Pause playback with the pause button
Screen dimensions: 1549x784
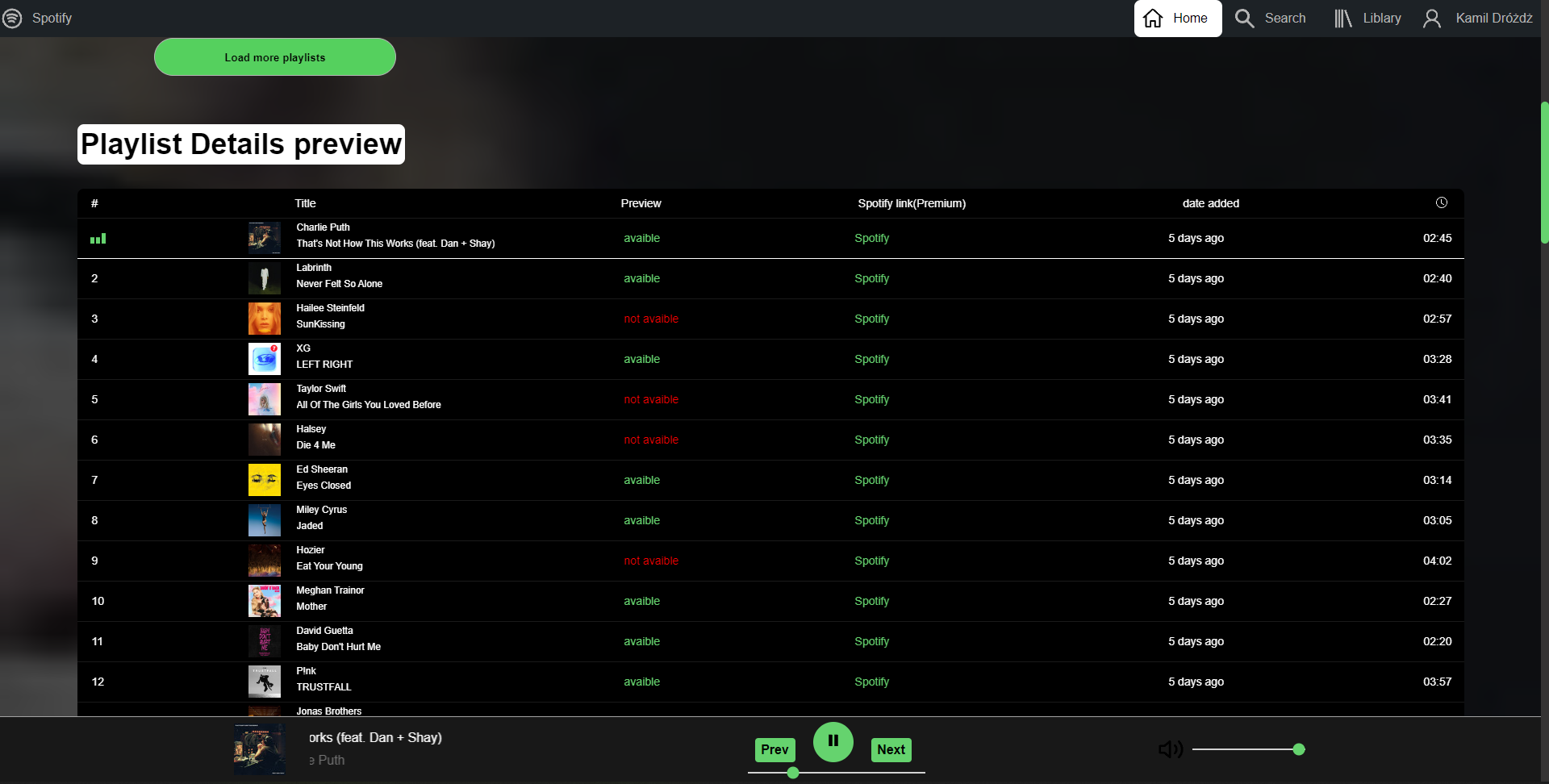(833, 741)
